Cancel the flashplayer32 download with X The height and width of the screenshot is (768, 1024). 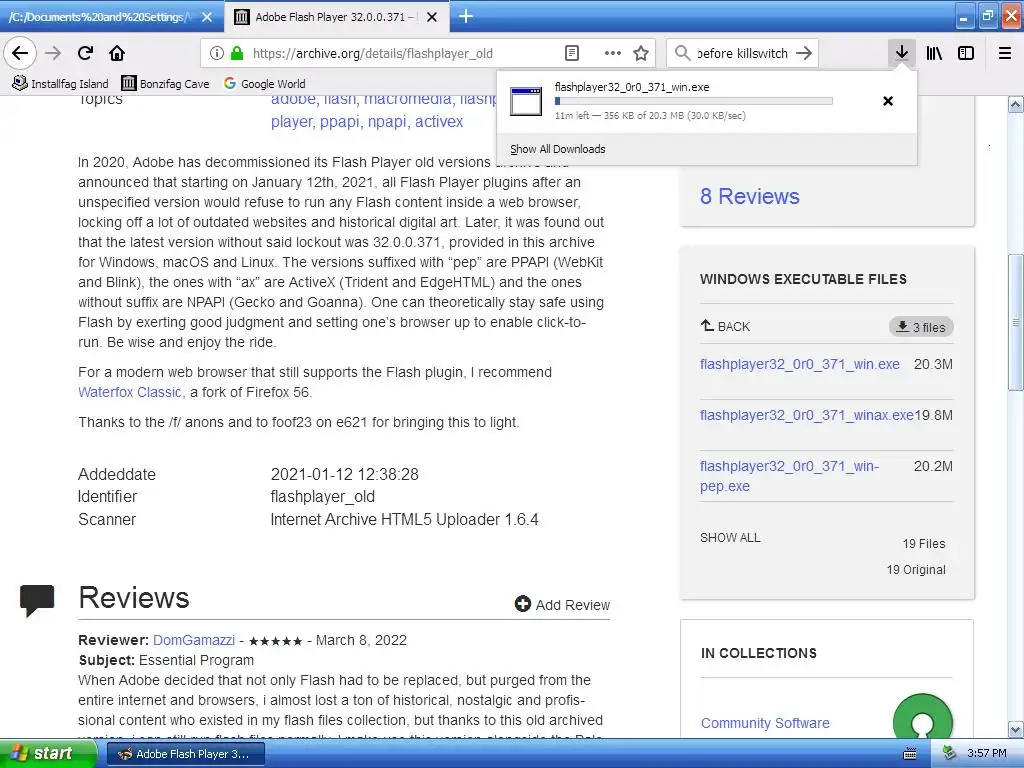pyautogui.click(x=888, y=101)
